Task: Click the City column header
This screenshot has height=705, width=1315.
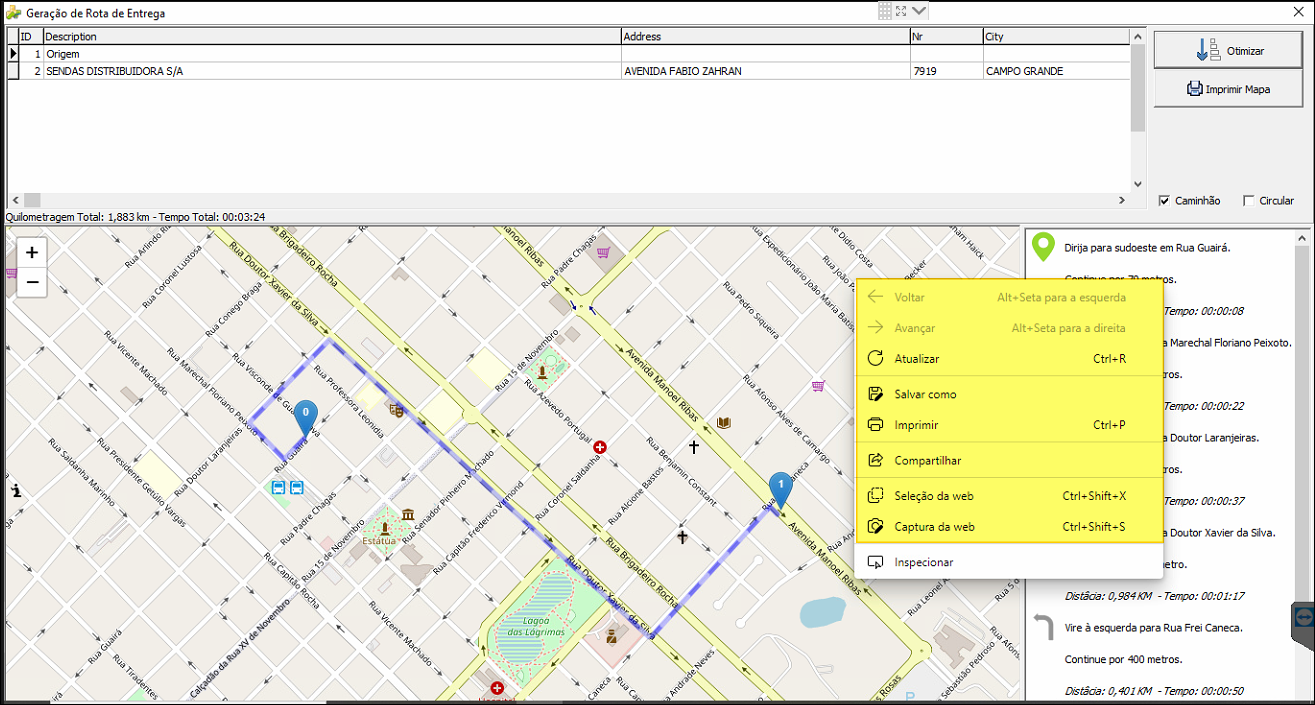Action: point(1056,37)
